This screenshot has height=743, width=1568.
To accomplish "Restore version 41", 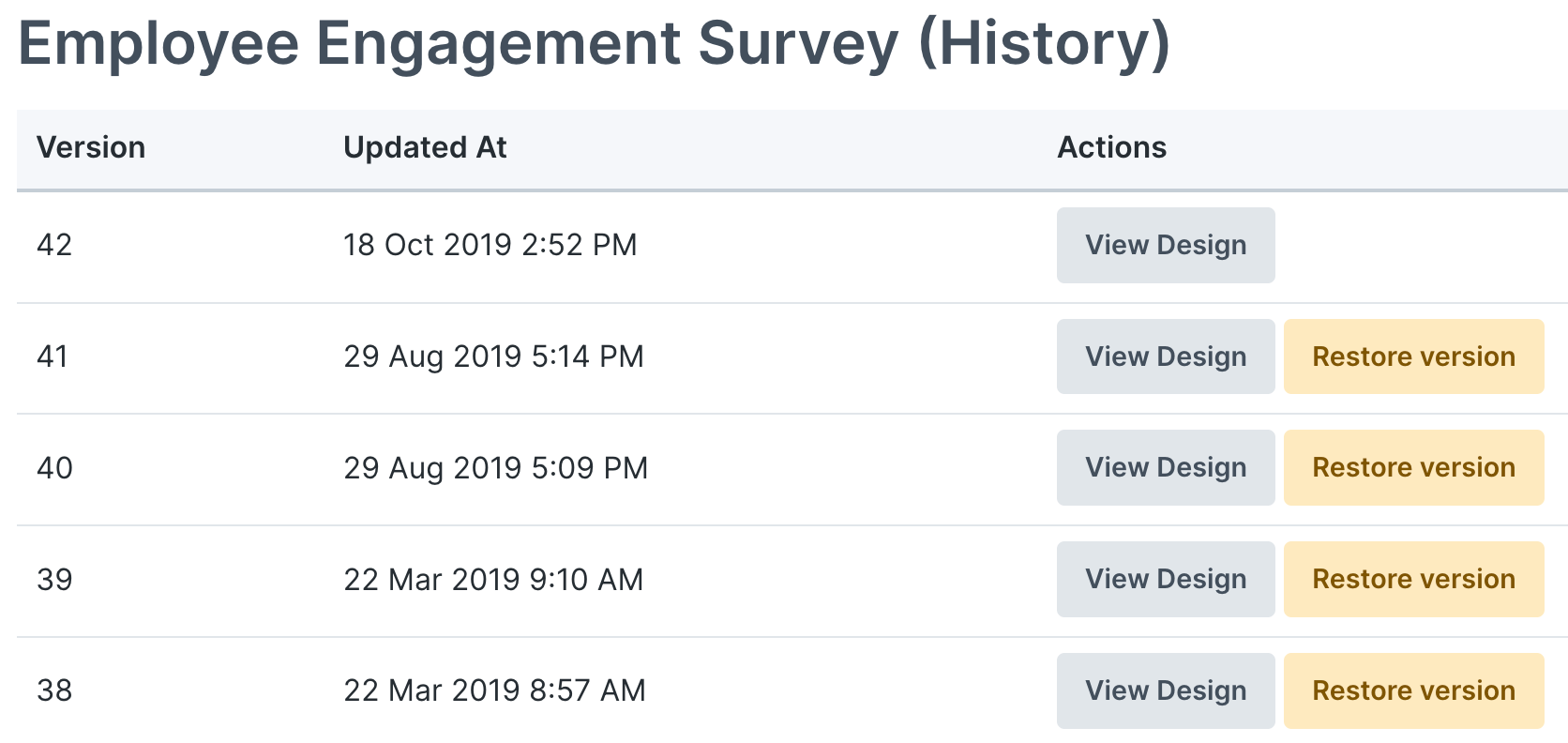I will click(1412, 356).
